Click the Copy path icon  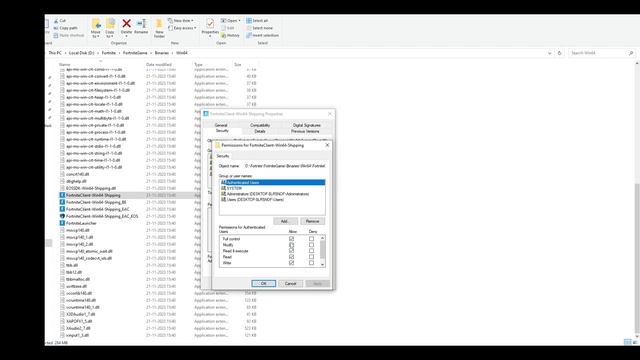[56, 28]
